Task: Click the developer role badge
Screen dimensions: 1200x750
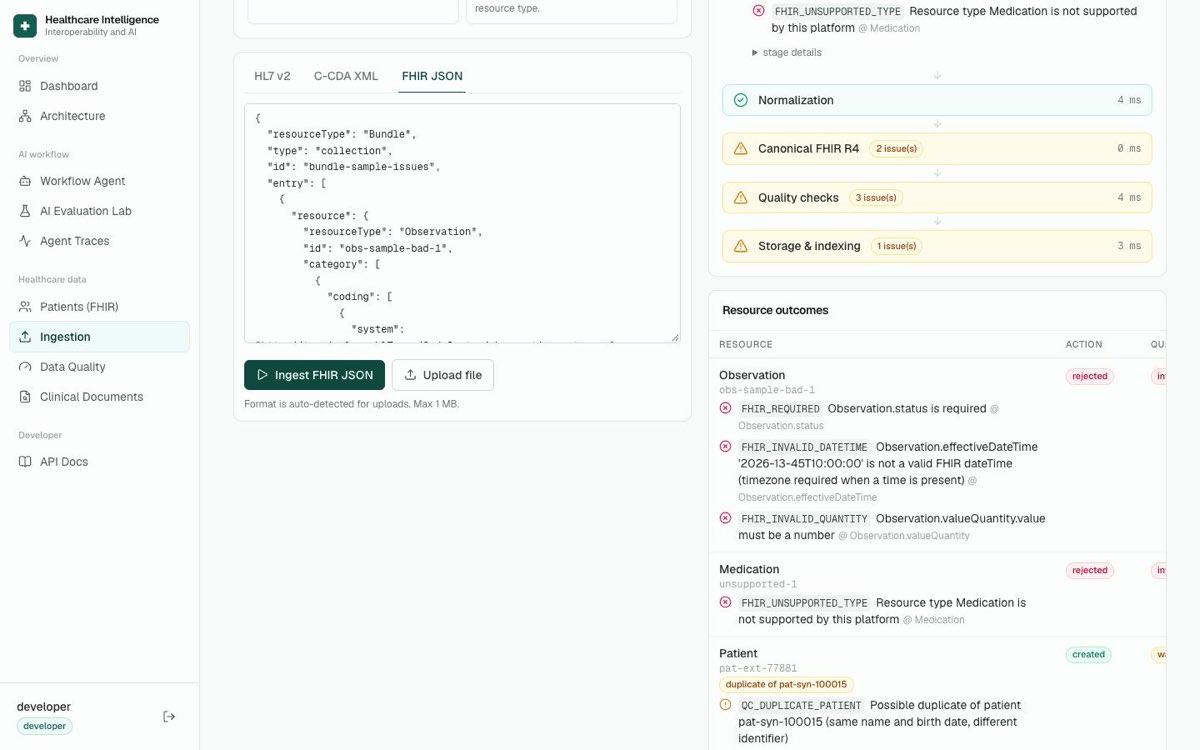Action: pyautogui.click(x=44, y=726)
